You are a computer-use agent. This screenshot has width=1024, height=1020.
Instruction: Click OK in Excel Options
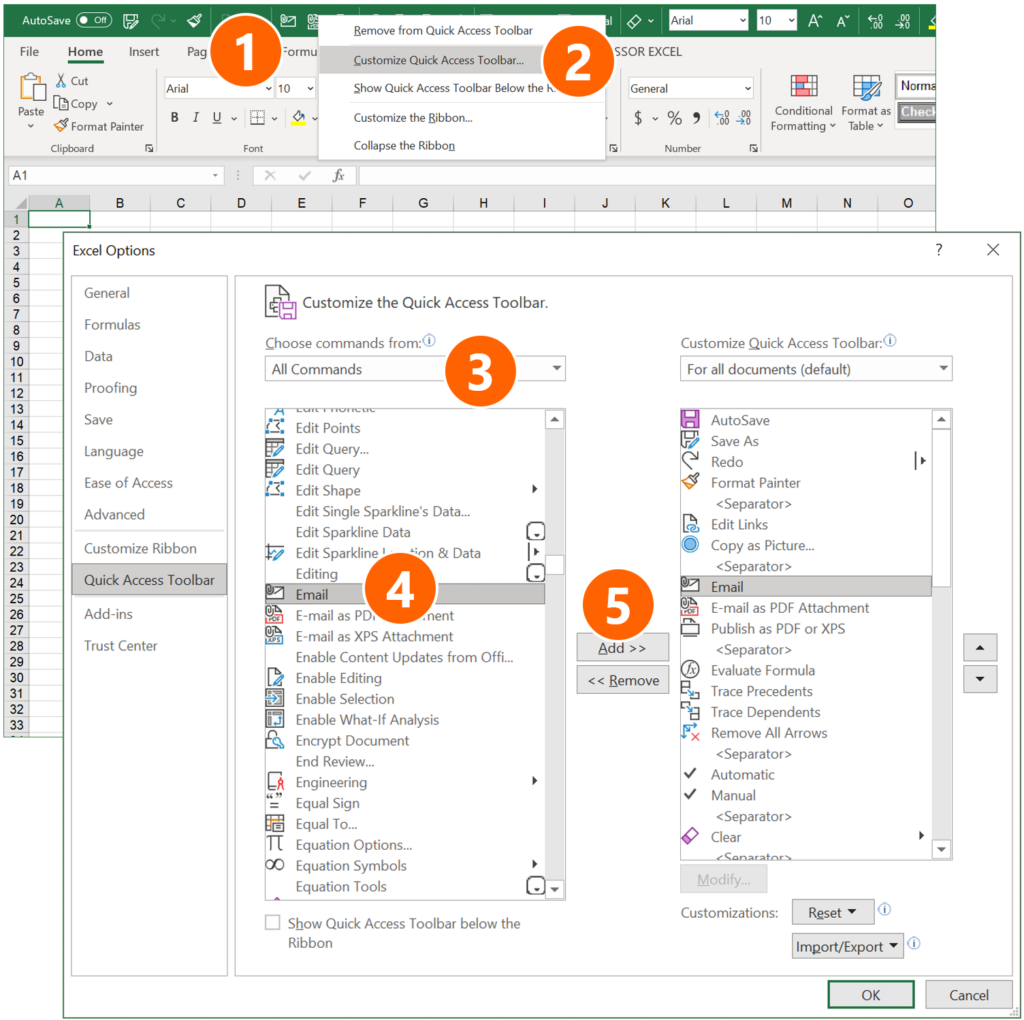[871, 995]
